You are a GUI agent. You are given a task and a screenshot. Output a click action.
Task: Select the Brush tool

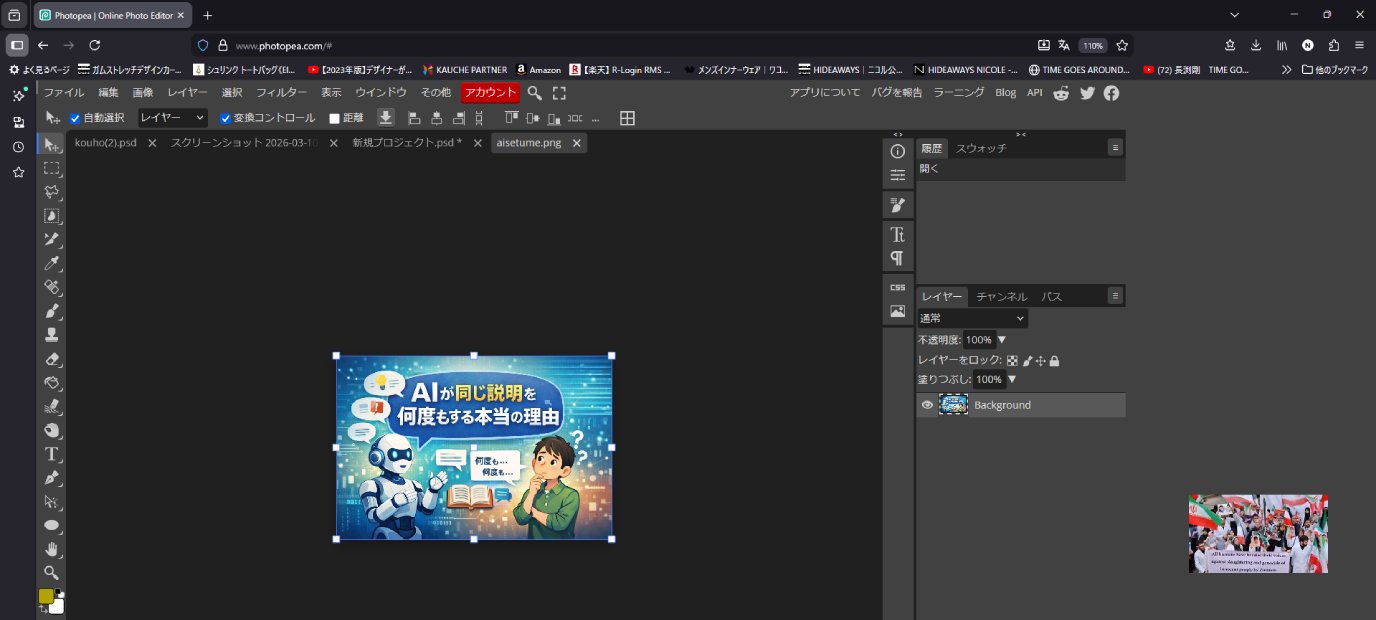51,311
